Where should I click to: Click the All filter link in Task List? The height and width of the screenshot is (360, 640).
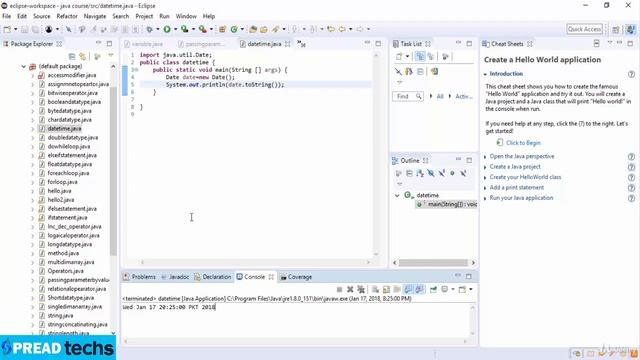click(440, 96)
